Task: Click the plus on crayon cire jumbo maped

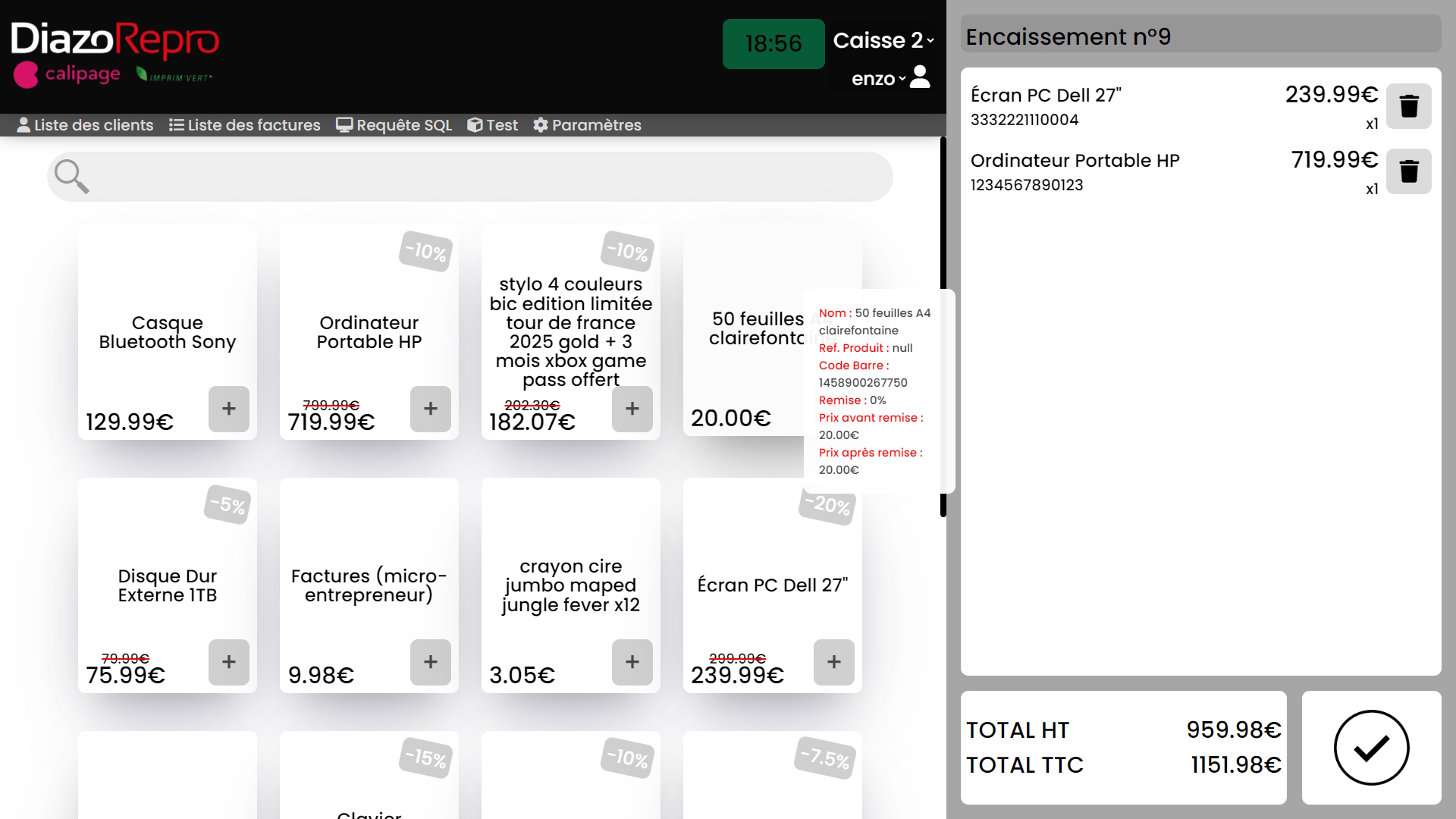Action: coord(632,662)
